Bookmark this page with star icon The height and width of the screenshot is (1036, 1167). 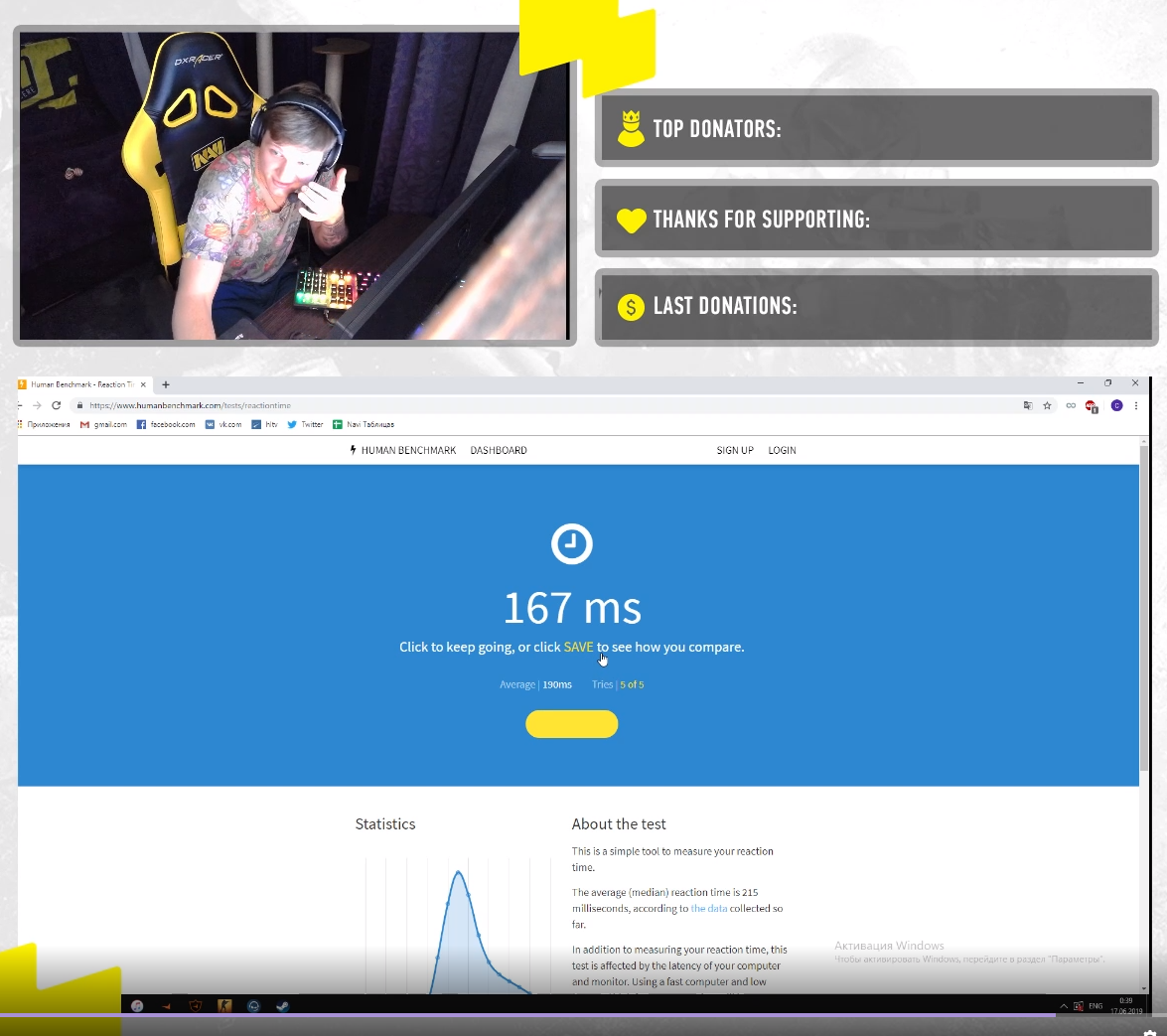[1047, 405]
